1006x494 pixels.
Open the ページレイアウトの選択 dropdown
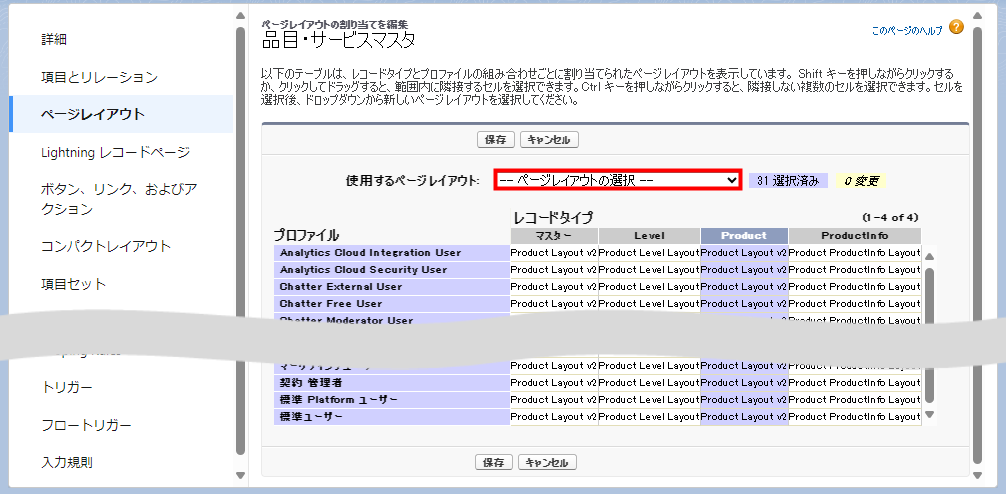(617, 180)
